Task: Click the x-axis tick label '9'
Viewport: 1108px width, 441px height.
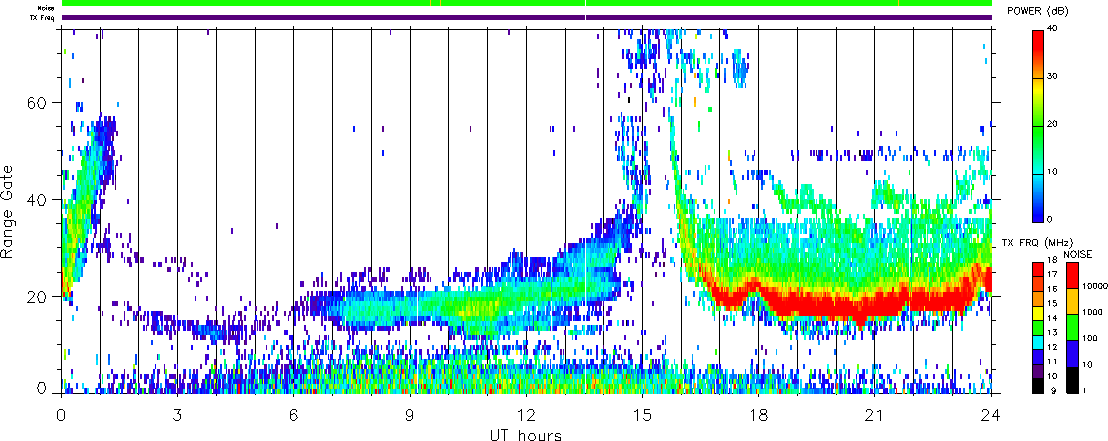Action: click(x=410, y=415)
